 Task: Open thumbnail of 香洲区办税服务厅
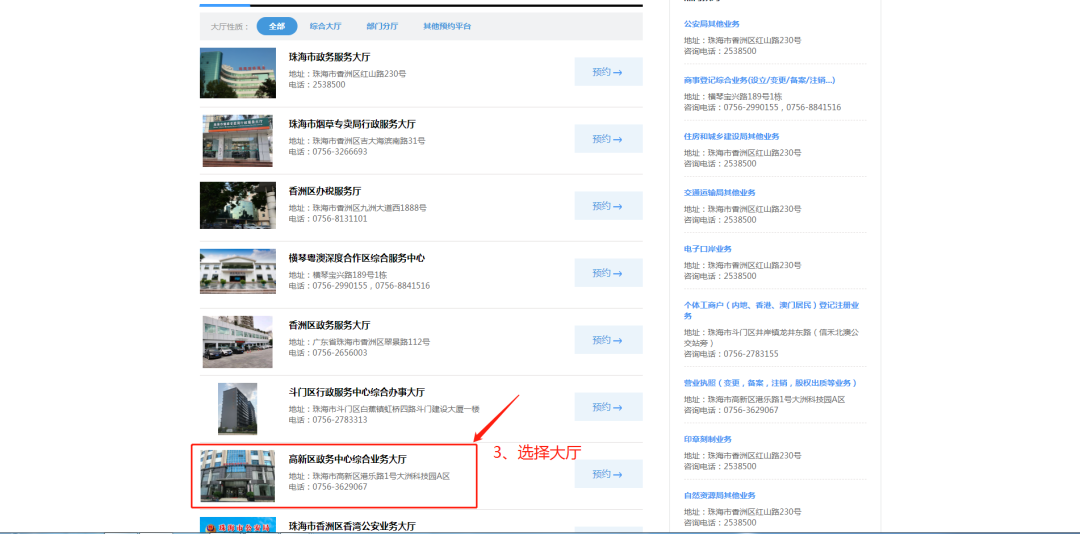(x=238, y=205)
